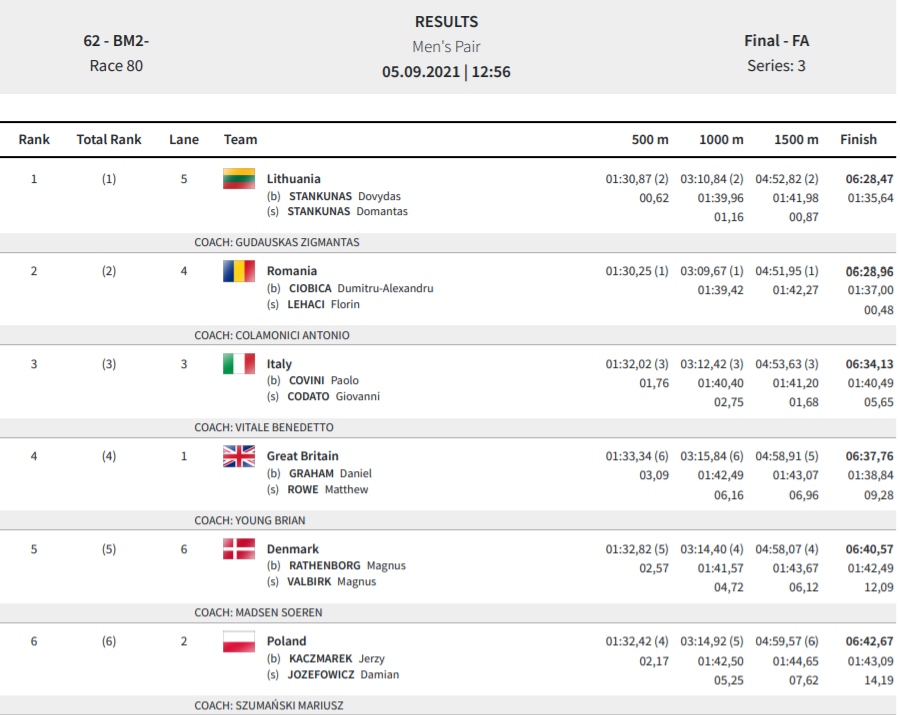900x715 pixels.
Task: Click Lithuania's finish time 06:28,47
Action: pos(869,178)
